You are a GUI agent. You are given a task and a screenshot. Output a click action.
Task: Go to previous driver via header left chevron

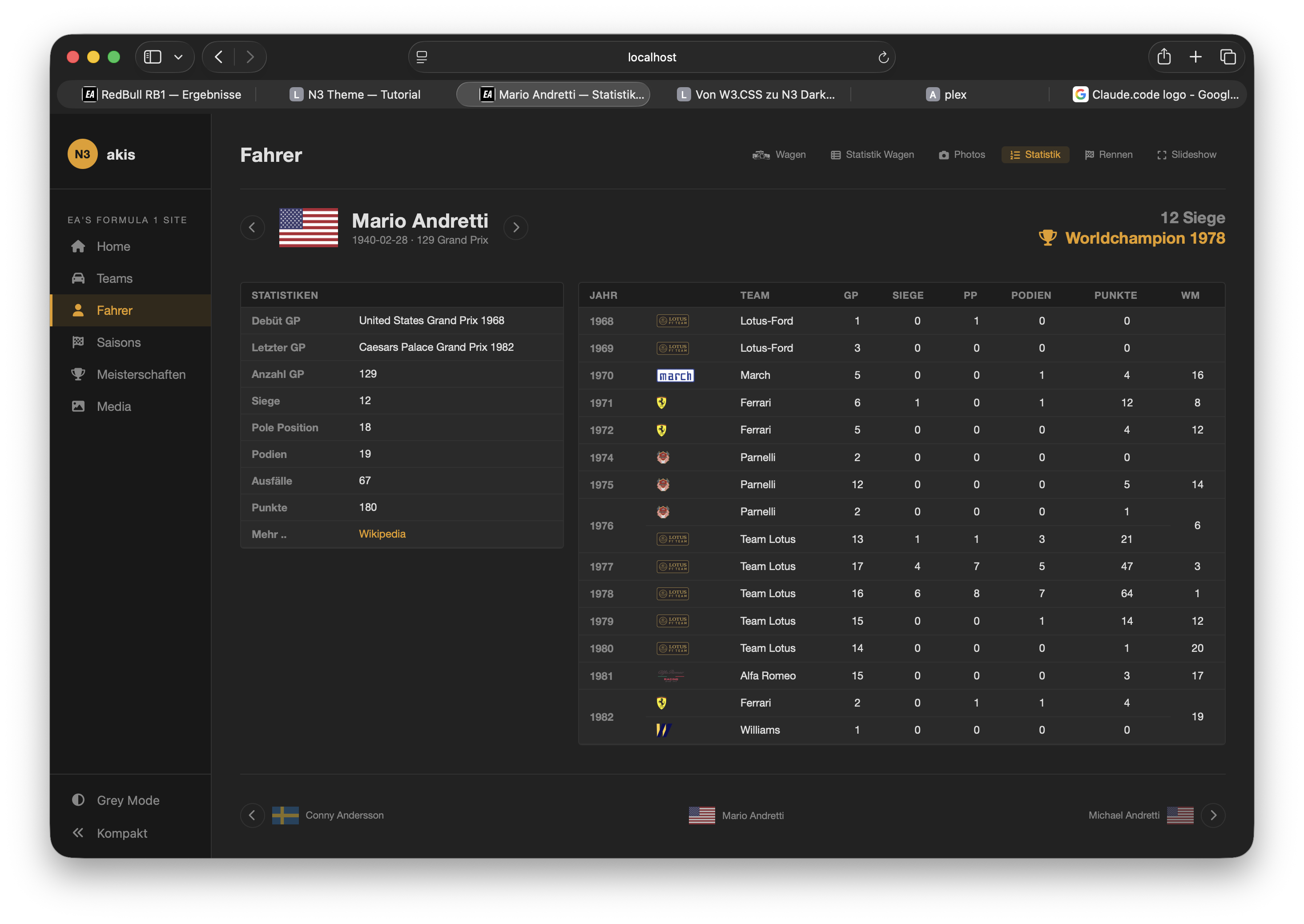[252, 228]
